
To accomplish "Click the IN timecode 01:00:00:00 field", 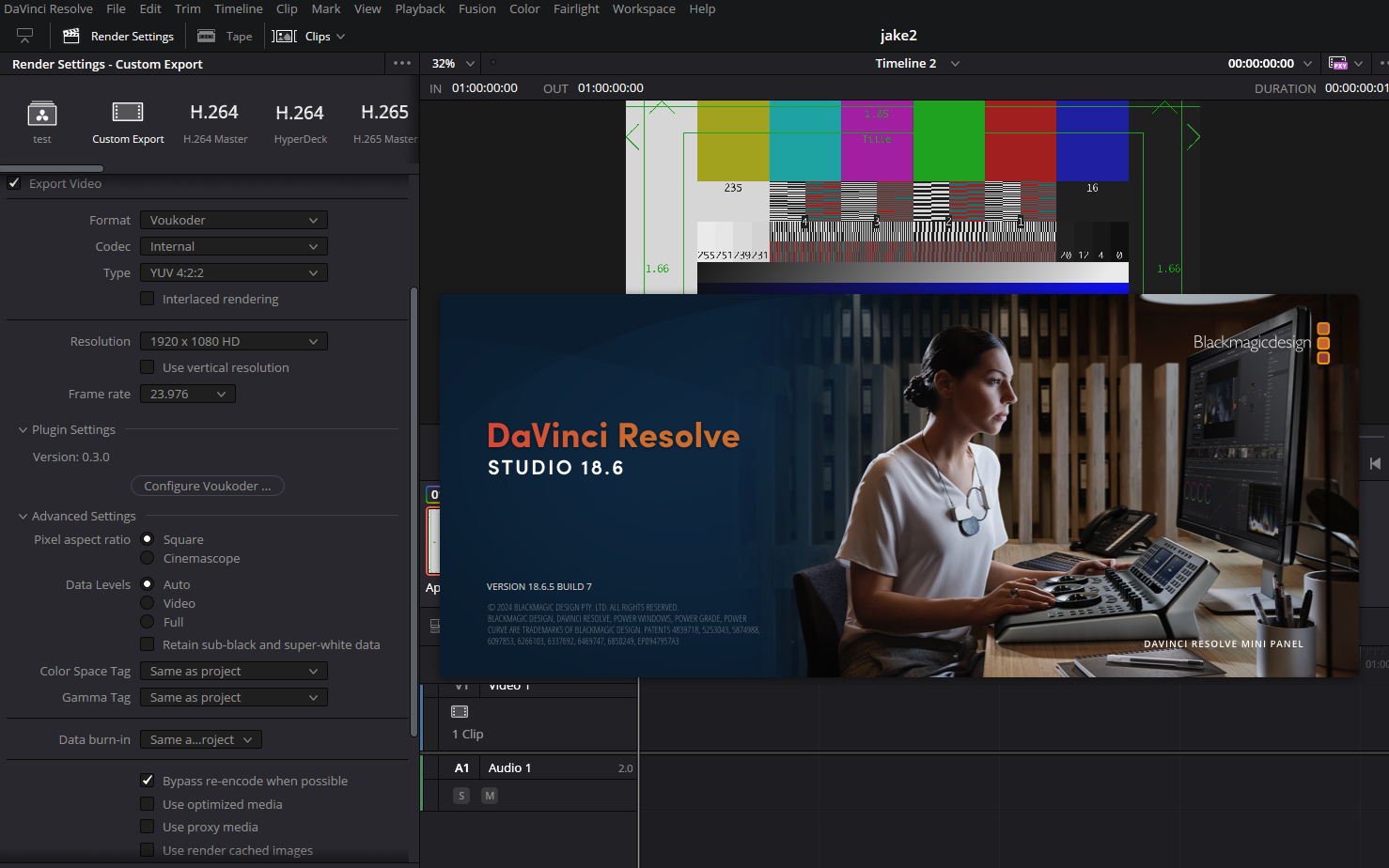I will pos(485,87).
